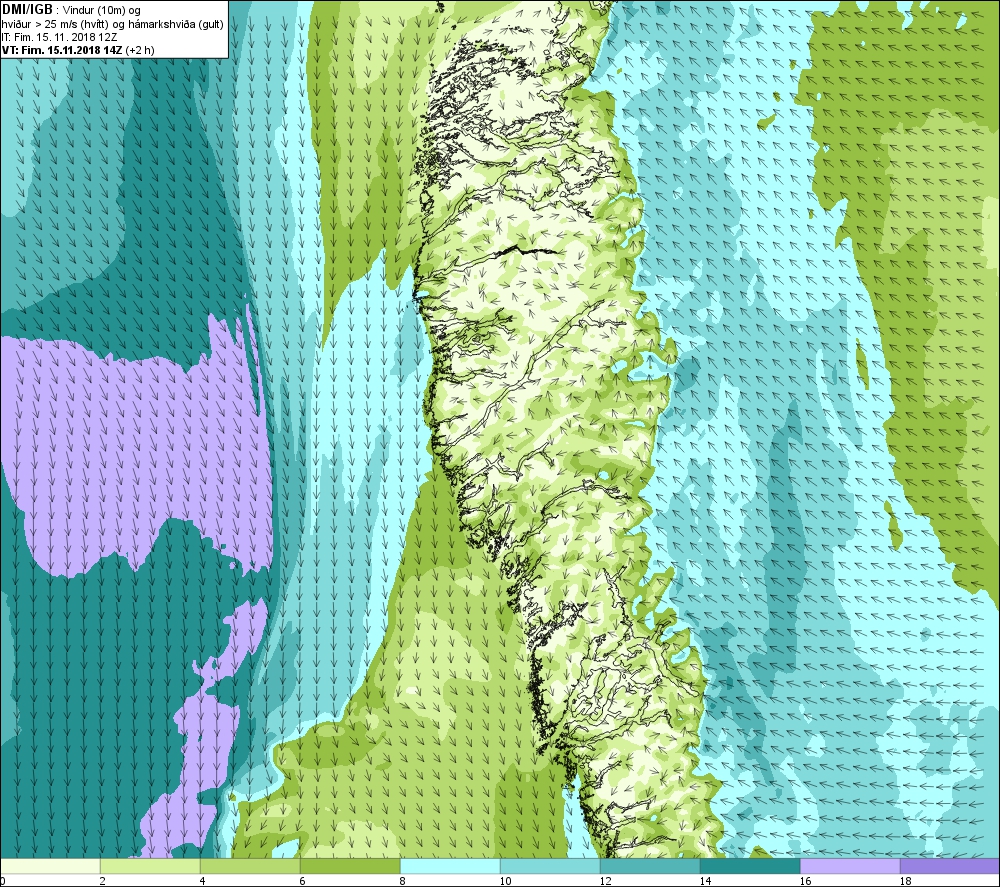Click the 14–16 m/s dark teal legend swatch
Image resolution: width=1000 pixels, height=887 pixels.
tap(750, 866)
